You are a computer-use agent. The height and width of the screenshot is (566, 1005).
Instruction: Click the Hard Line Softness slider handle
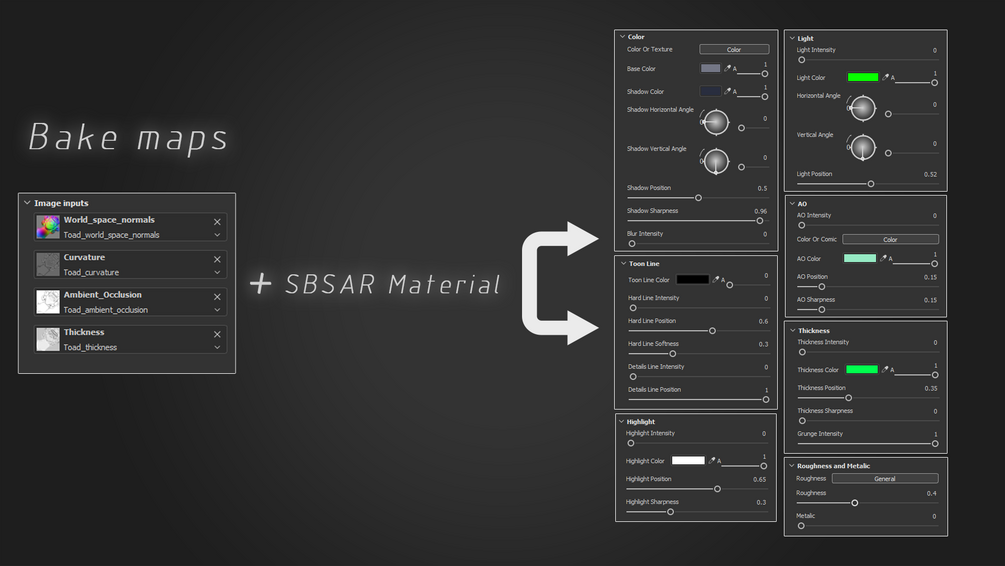(672, 354)
